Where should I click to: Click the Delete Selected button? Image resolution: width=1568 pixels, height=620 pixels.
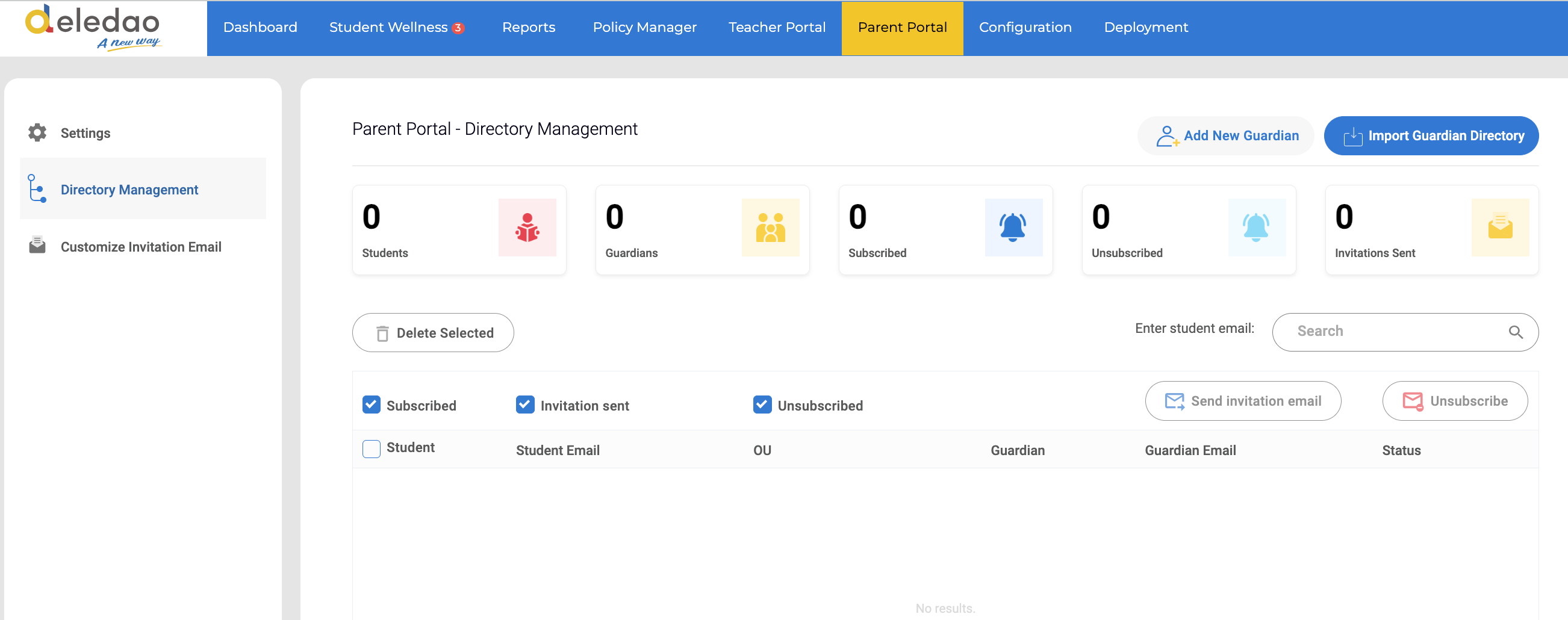(433, 333)
